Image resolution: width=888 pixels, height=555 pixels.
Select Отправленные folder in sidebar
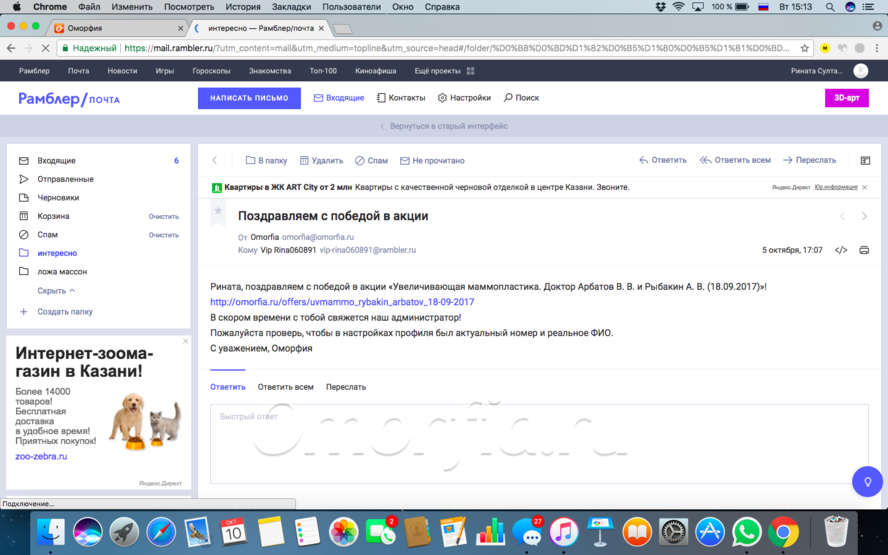click(66, 179)
